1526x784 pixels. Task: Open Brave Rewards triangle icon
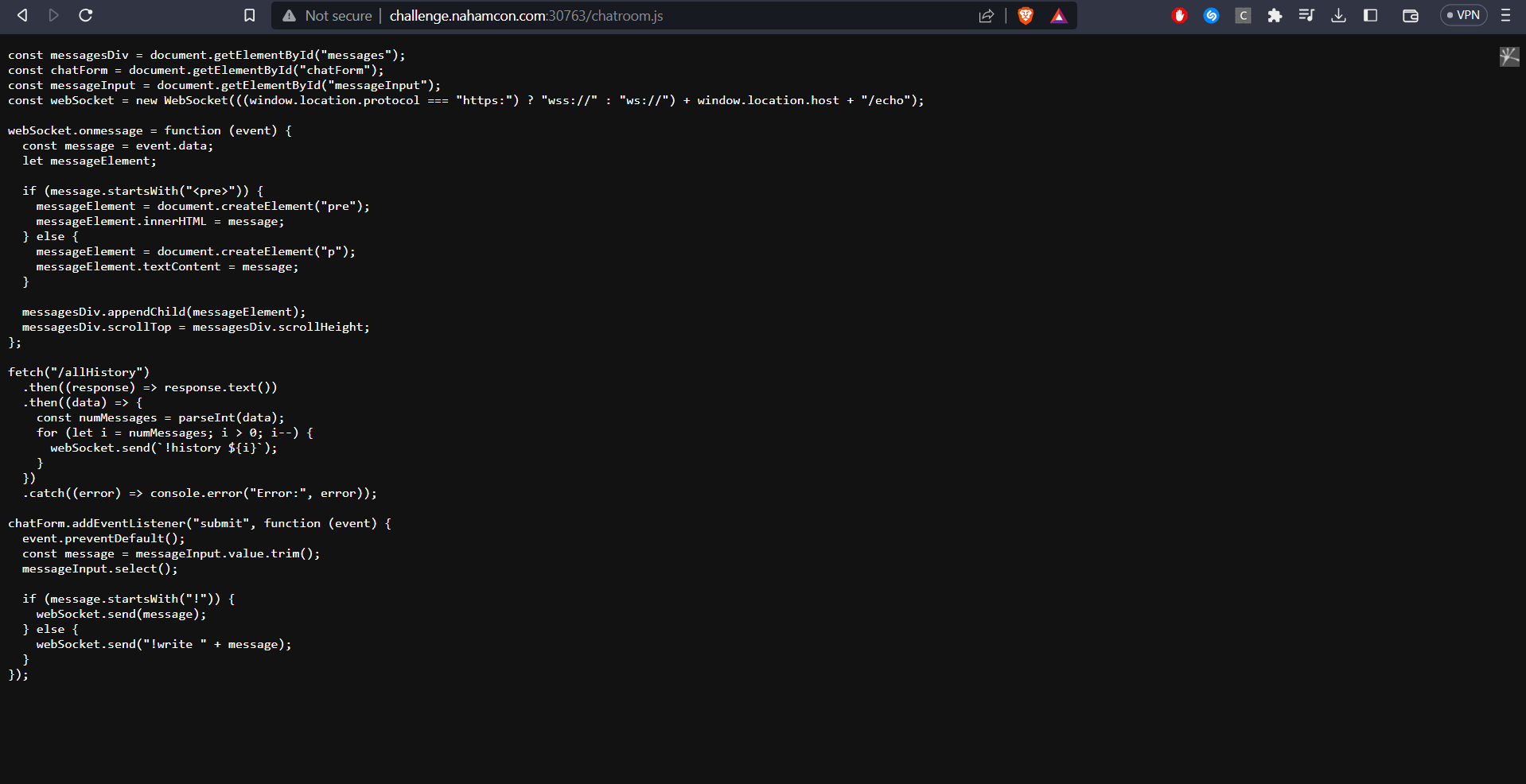tap(1058, 16)
